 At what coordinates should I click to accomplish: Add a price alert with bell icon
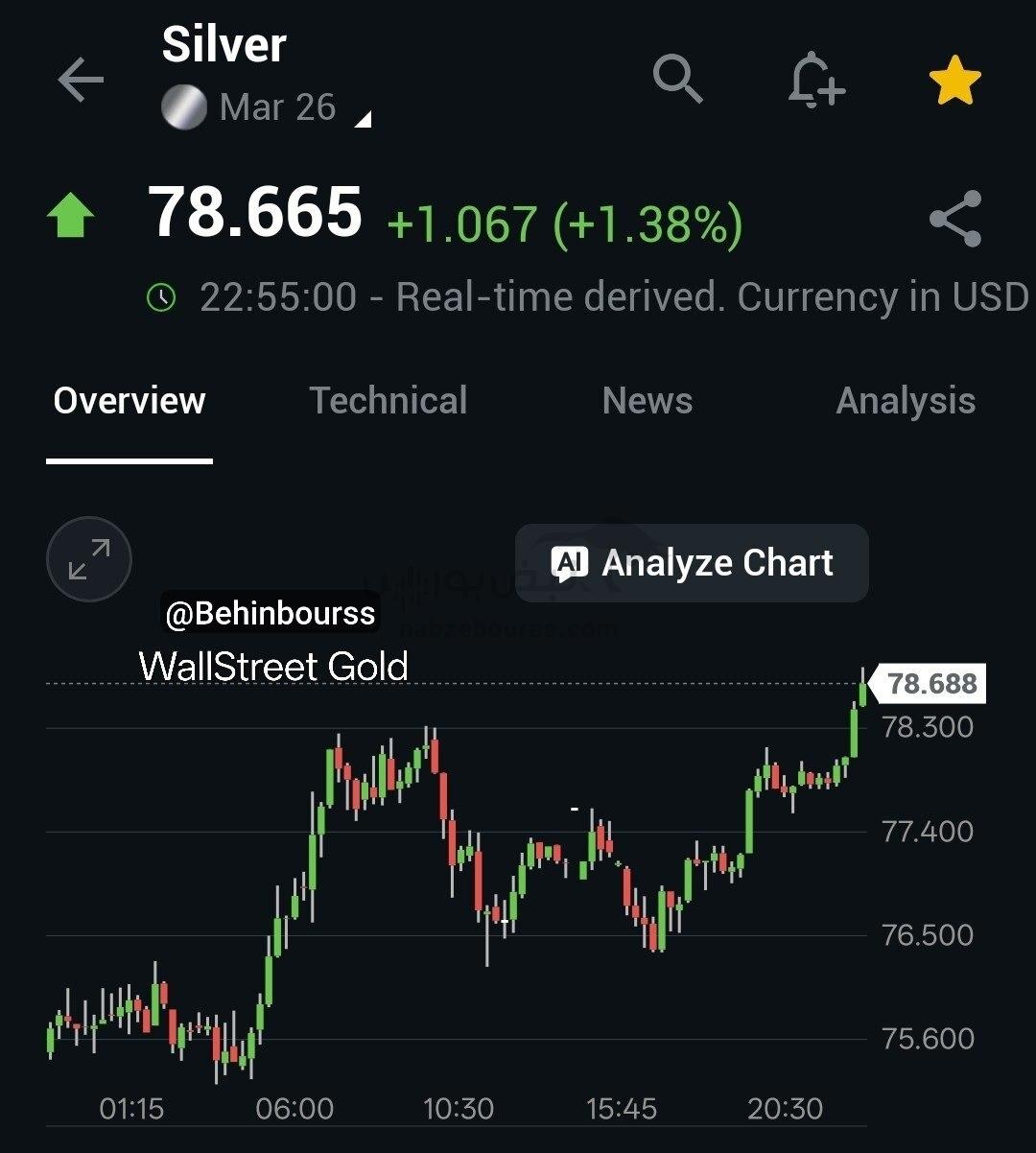815,81
